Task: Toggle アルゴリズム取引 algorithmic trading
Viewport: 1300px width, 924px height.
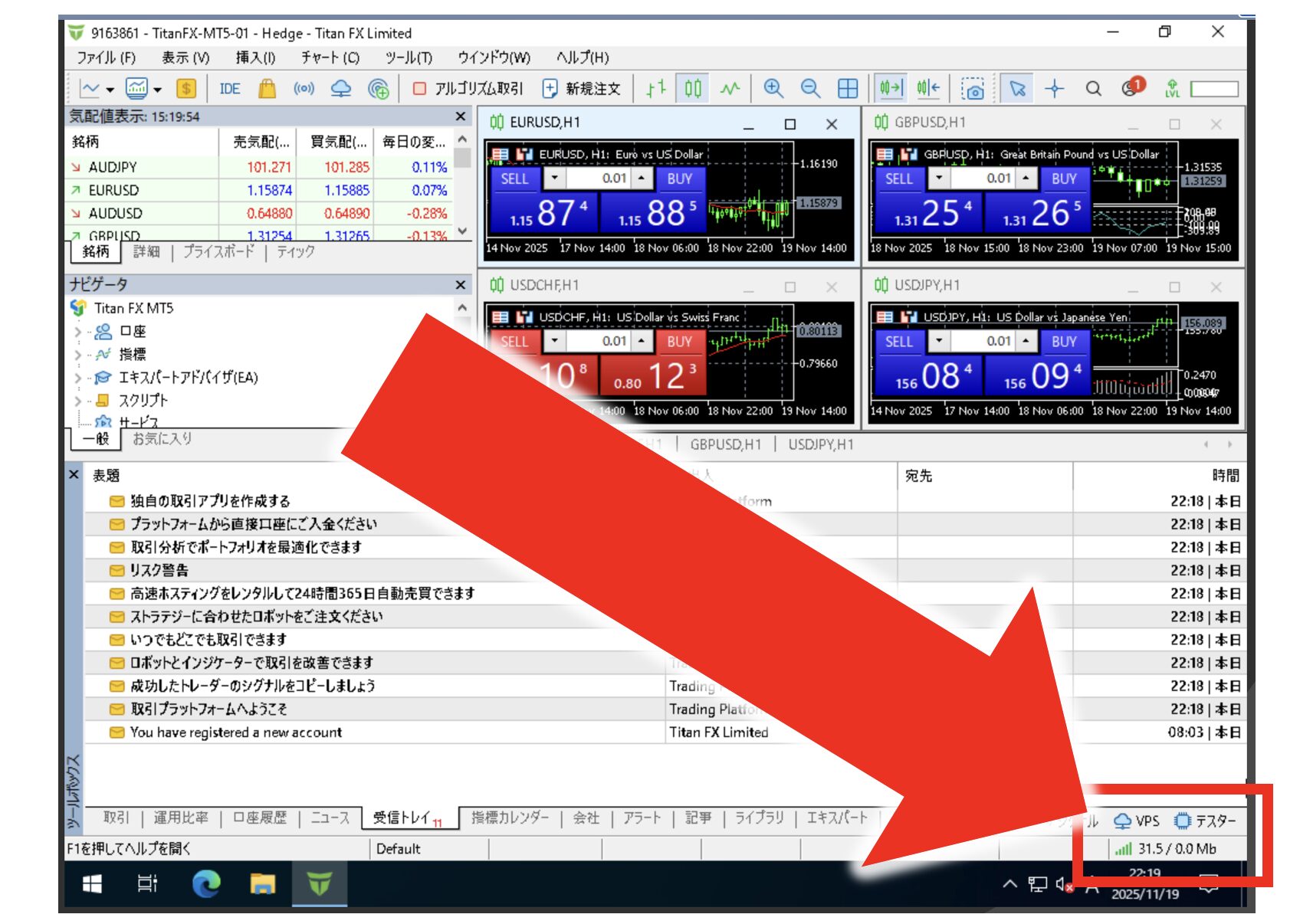Action: [468, 89]
